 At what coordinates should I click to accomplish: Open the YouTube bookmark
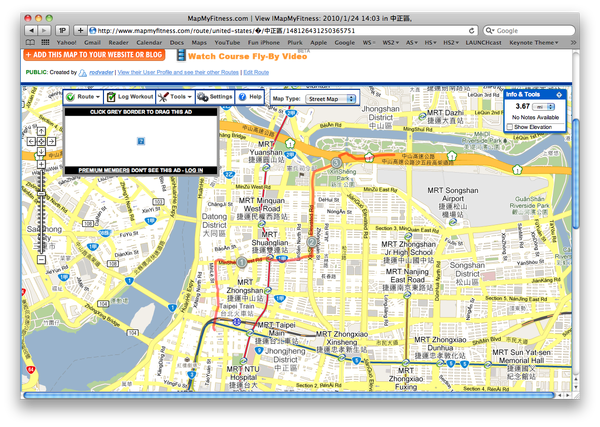227,42
